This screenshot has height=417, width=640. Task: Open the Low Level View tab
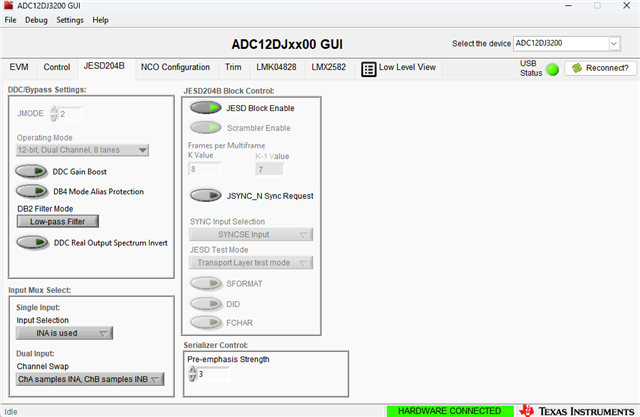click(x=398, y=69)
